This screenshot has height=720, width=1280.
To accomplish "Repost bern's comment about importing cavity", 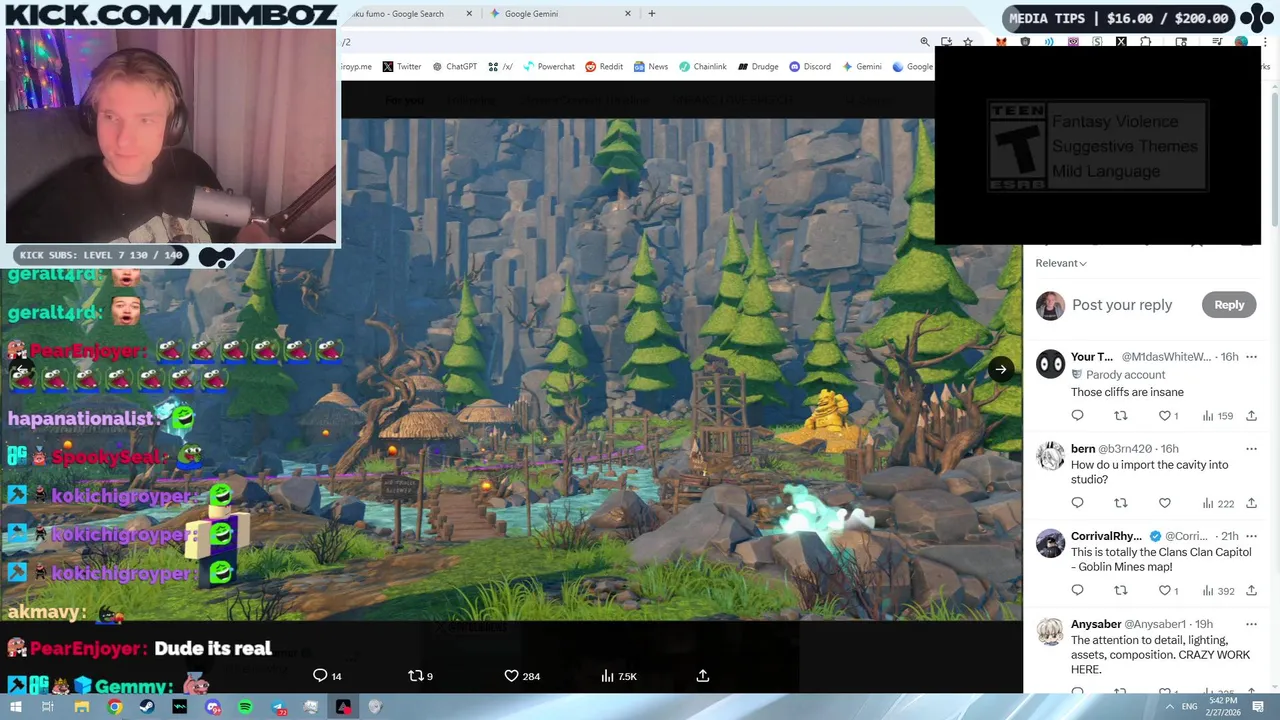I will click(1121, 503).
